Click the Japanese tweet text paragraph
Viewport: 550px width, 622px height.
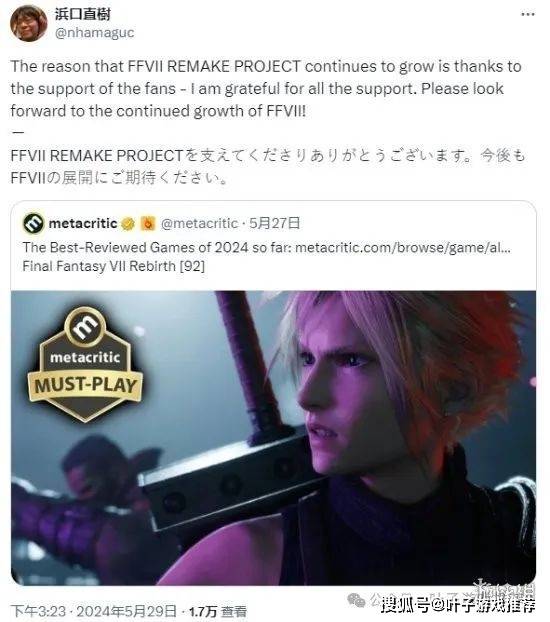coord(268,166)
